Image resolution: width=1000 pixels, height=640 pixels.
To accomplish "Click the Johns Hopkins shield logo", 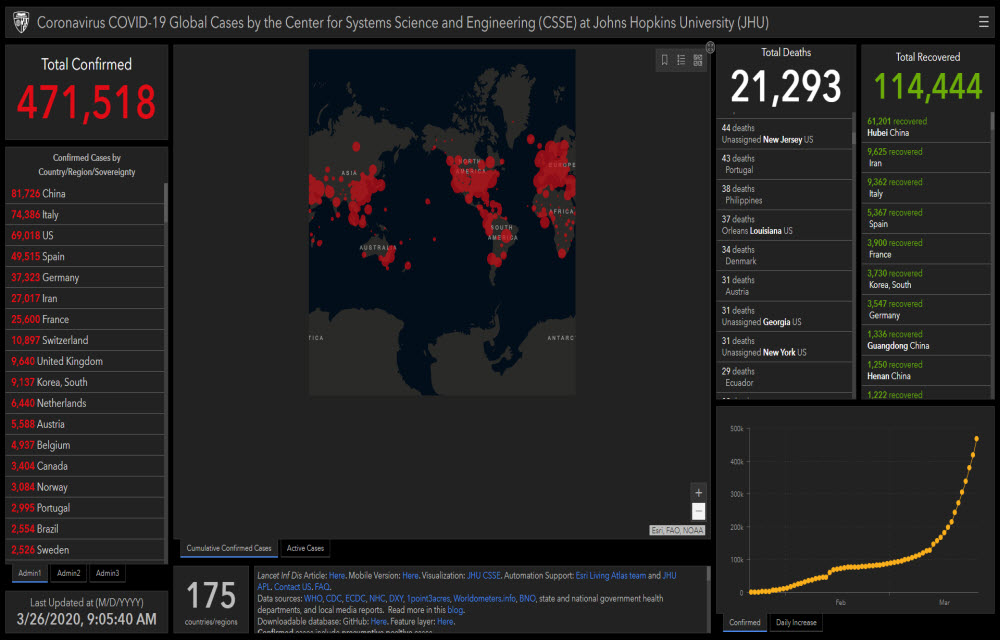I will tap(22, 22).
